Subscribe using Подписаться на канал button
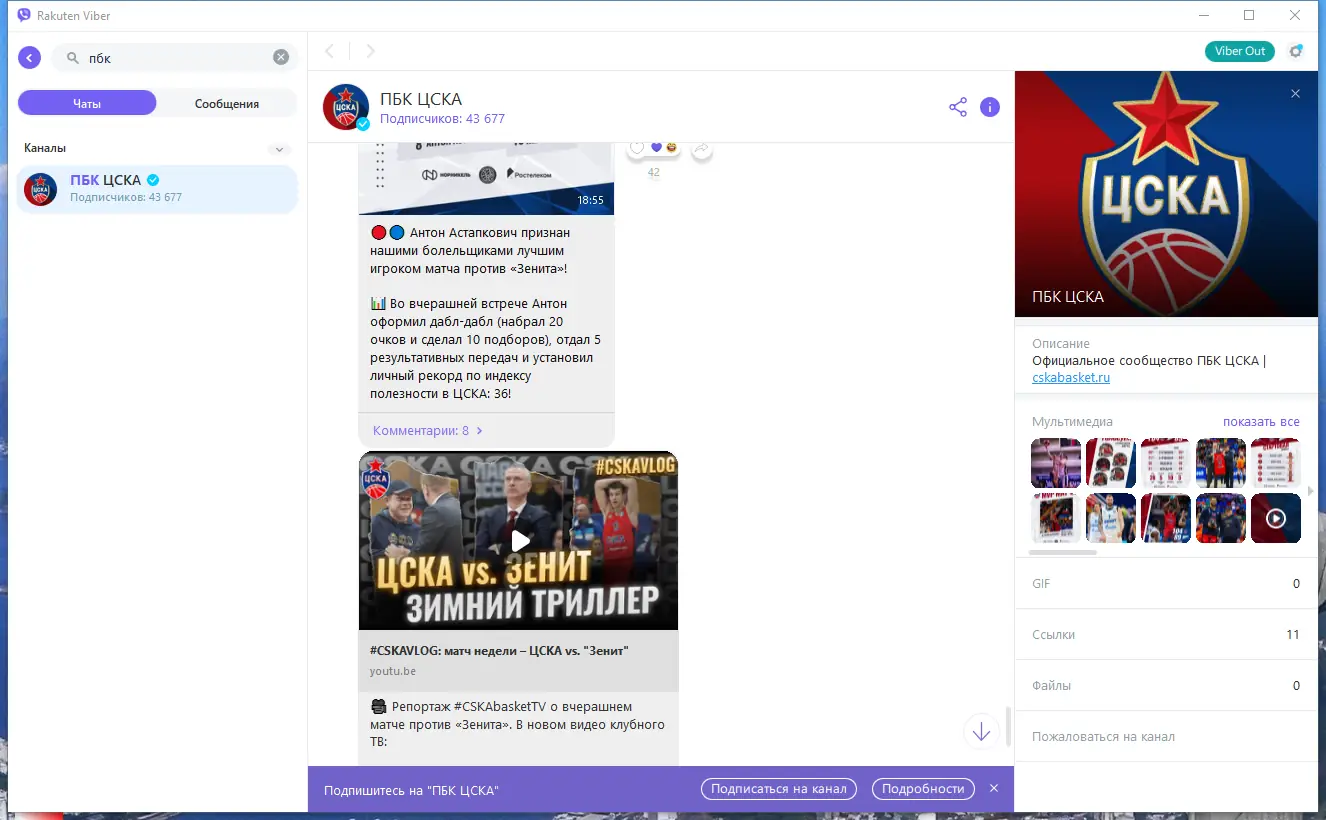 coord(778,788)
